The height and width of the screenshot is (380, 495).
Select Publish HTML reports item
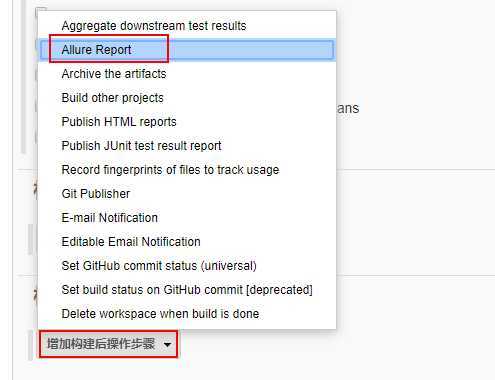point(187,122)
